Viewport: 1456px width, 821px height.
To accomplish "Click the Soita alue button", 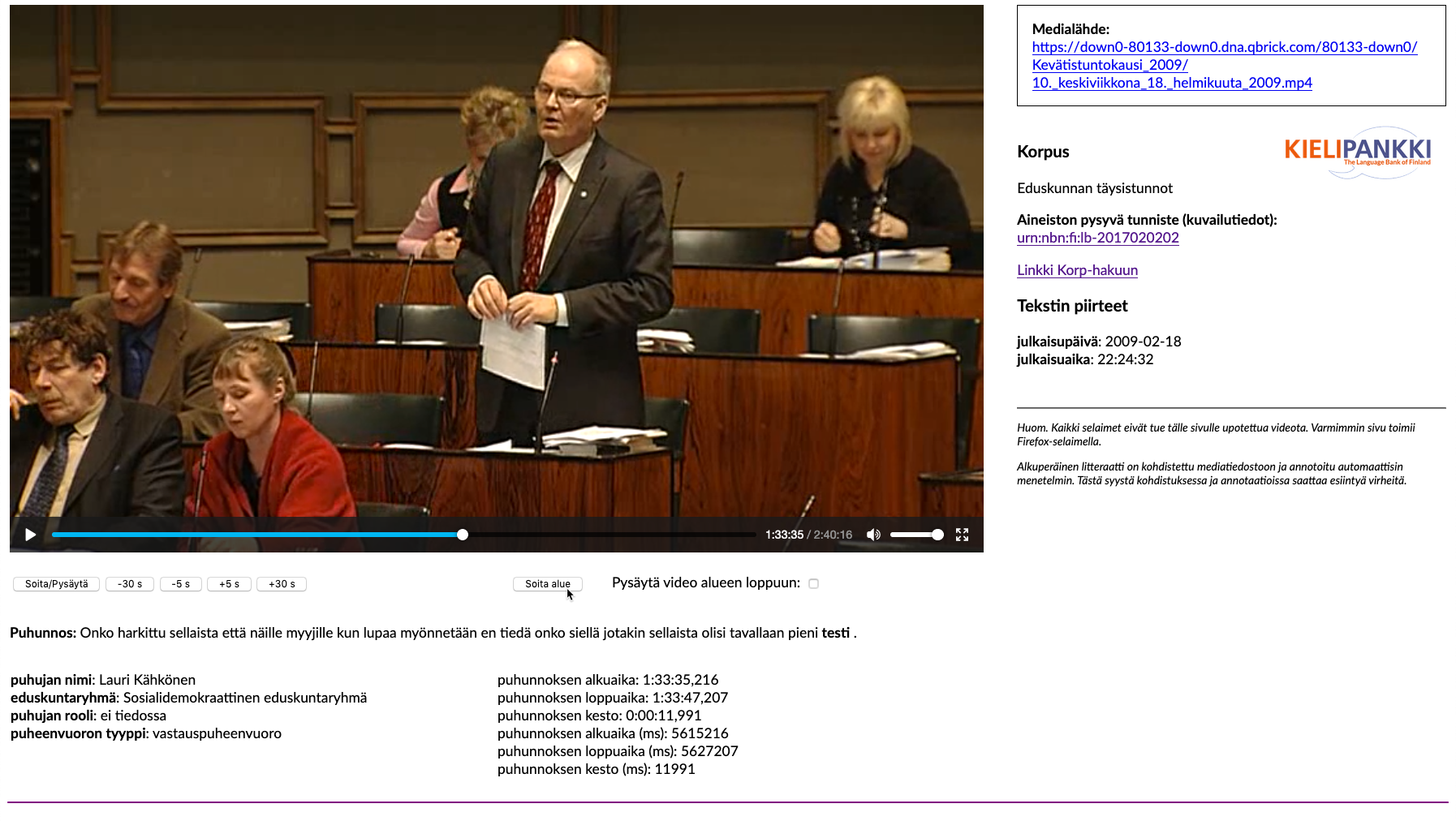I will point(547,584).
